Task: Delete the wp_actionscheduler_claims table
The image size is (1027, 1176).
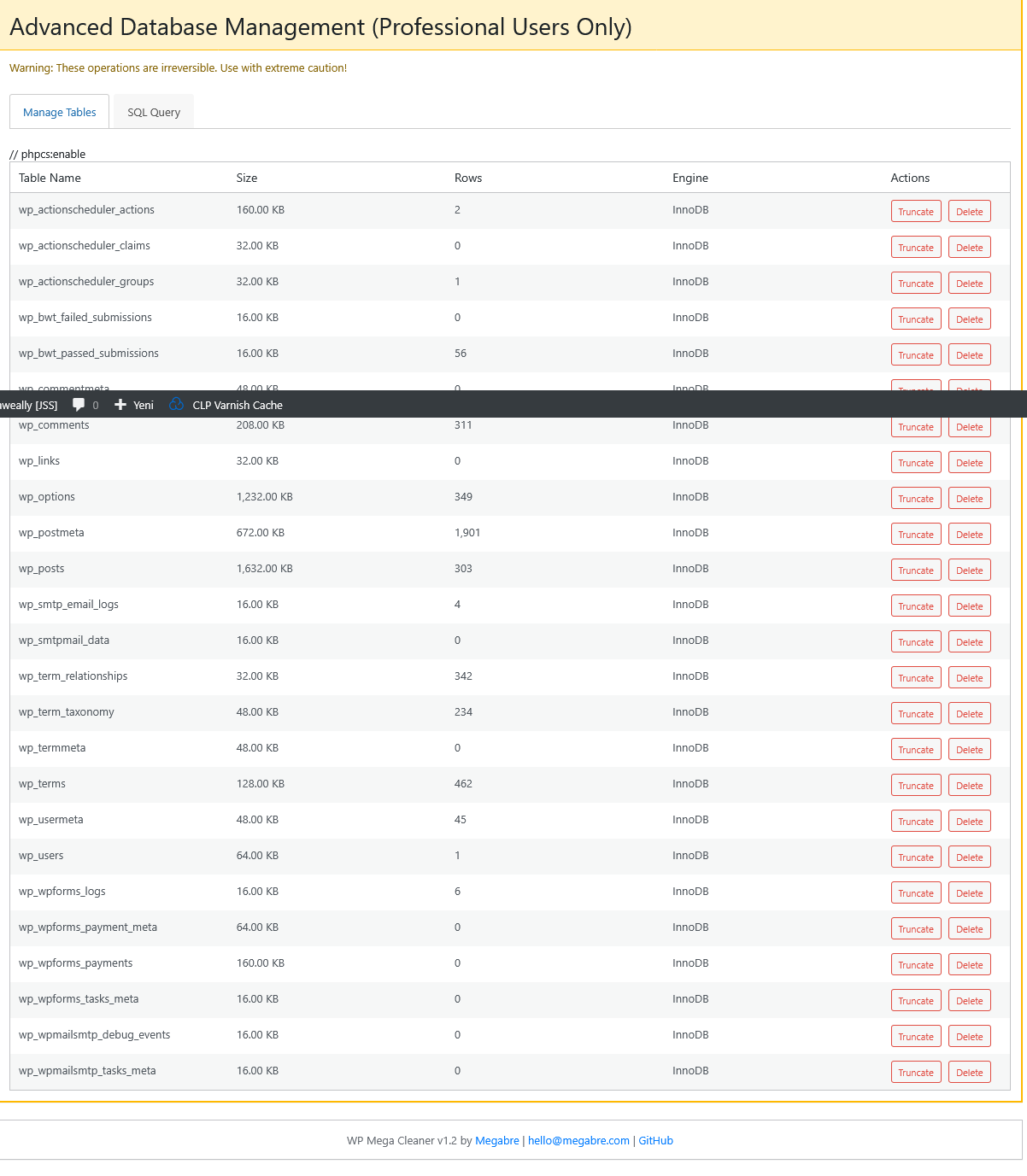Action: 969,248
